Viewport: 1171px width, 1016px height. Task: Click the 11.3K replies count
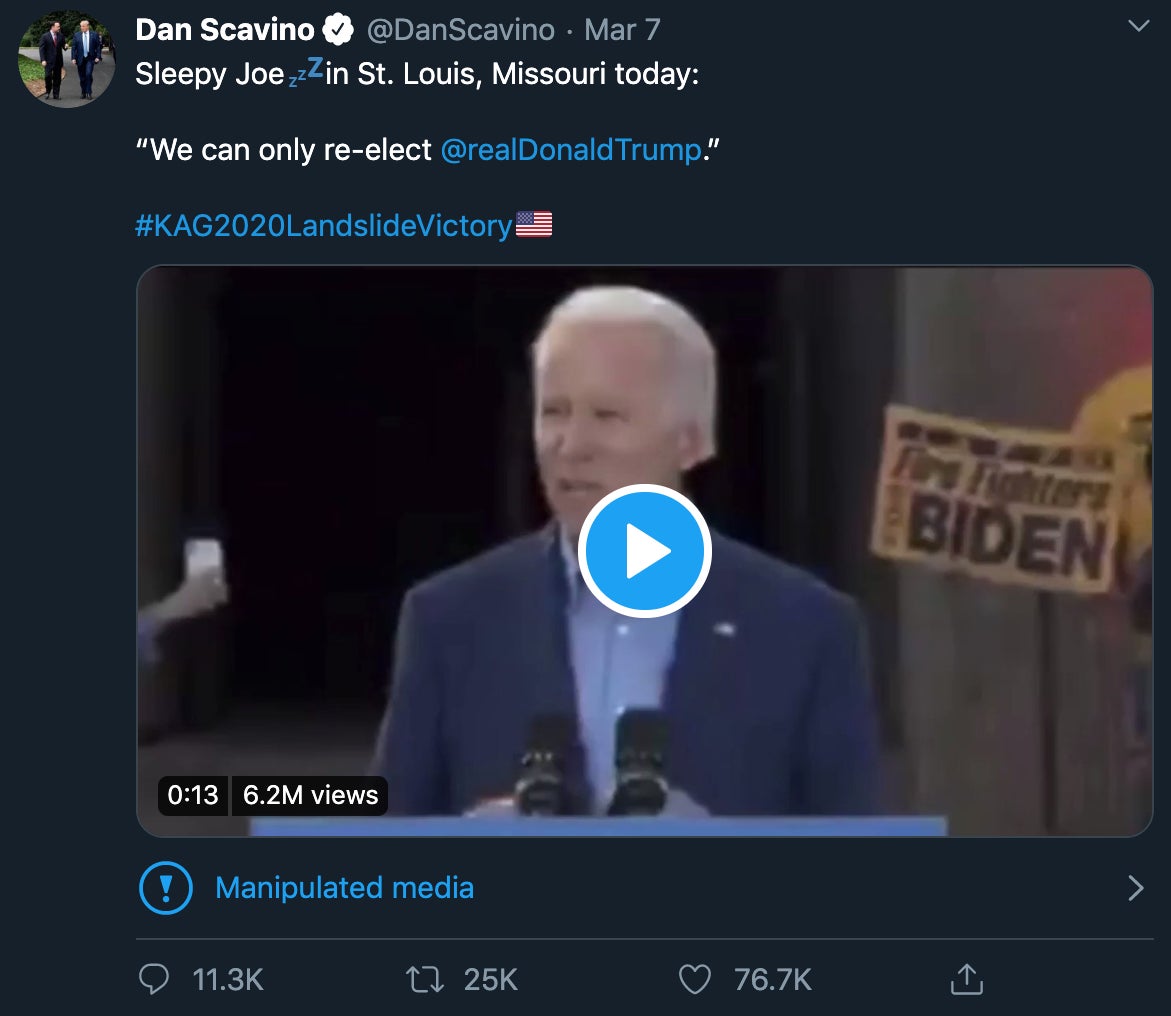pos(227,980)
